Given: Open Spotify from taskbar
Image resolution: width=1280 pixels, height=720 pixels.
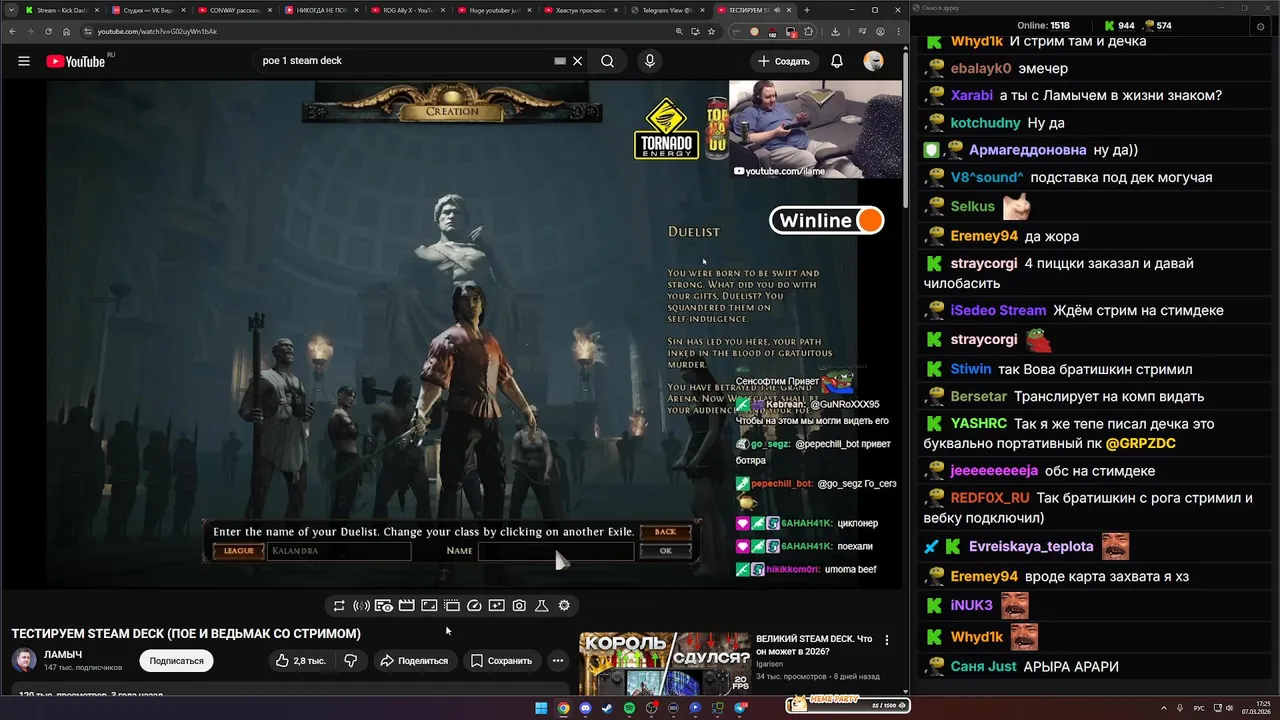Looking at the screenshot, I should [x=629, y=708].
